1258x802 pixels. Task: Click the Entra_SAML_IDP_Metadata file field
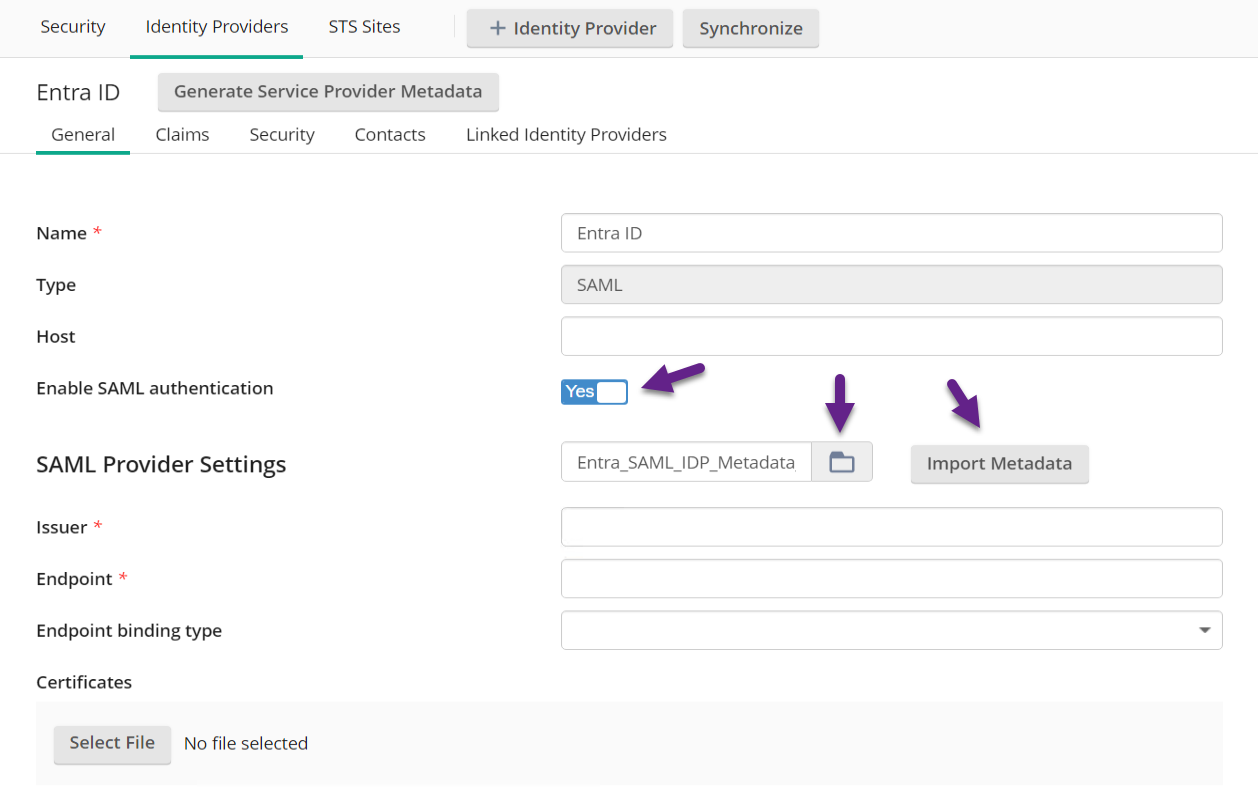[686, 462]
